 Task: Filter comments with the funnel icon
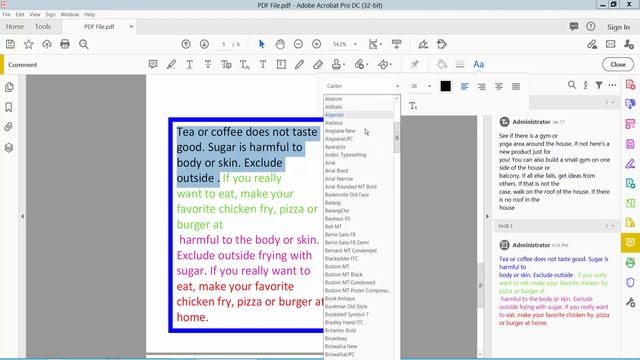(599, 85)
